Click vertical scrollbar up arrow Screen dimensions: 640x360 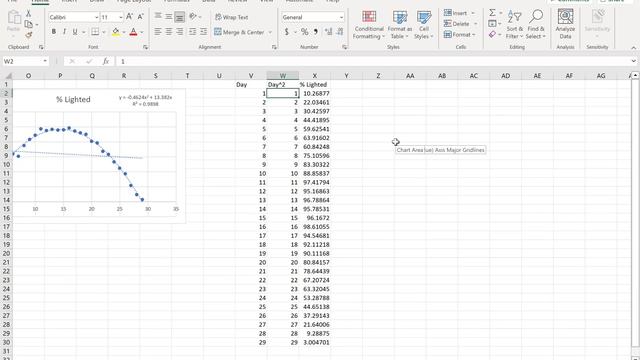[635, 76]
